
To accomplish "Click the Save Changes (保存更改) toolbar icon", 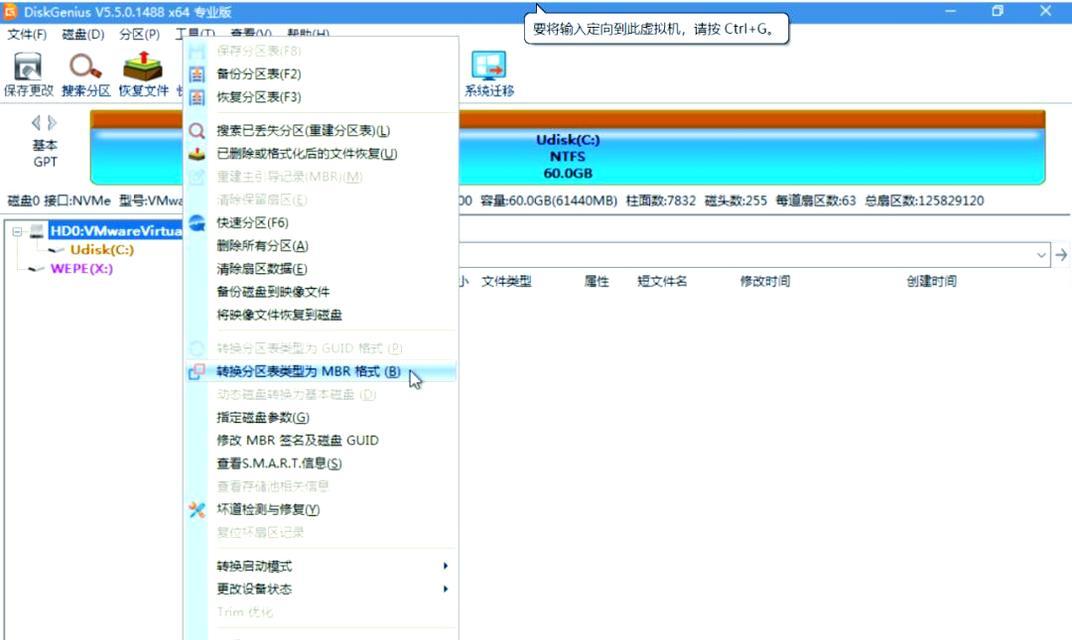I will coord(28,66).
